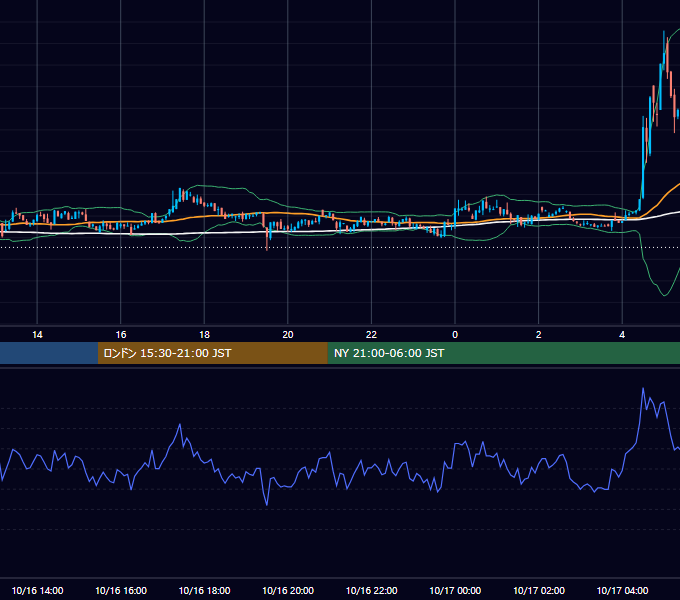Image resolution: width=680 pixels, height=600 pixels.
Task: Click the 10/16 20:00 time label
Action: (288, 590)
